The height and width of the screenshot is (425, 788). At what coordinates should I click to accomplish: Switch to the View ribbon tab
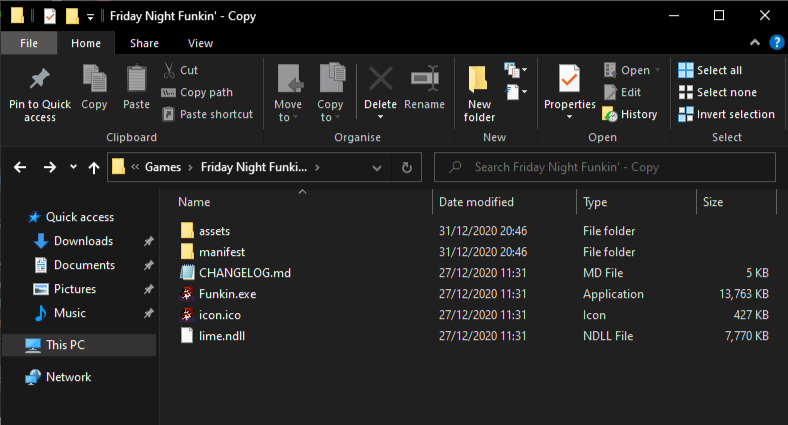200,43
